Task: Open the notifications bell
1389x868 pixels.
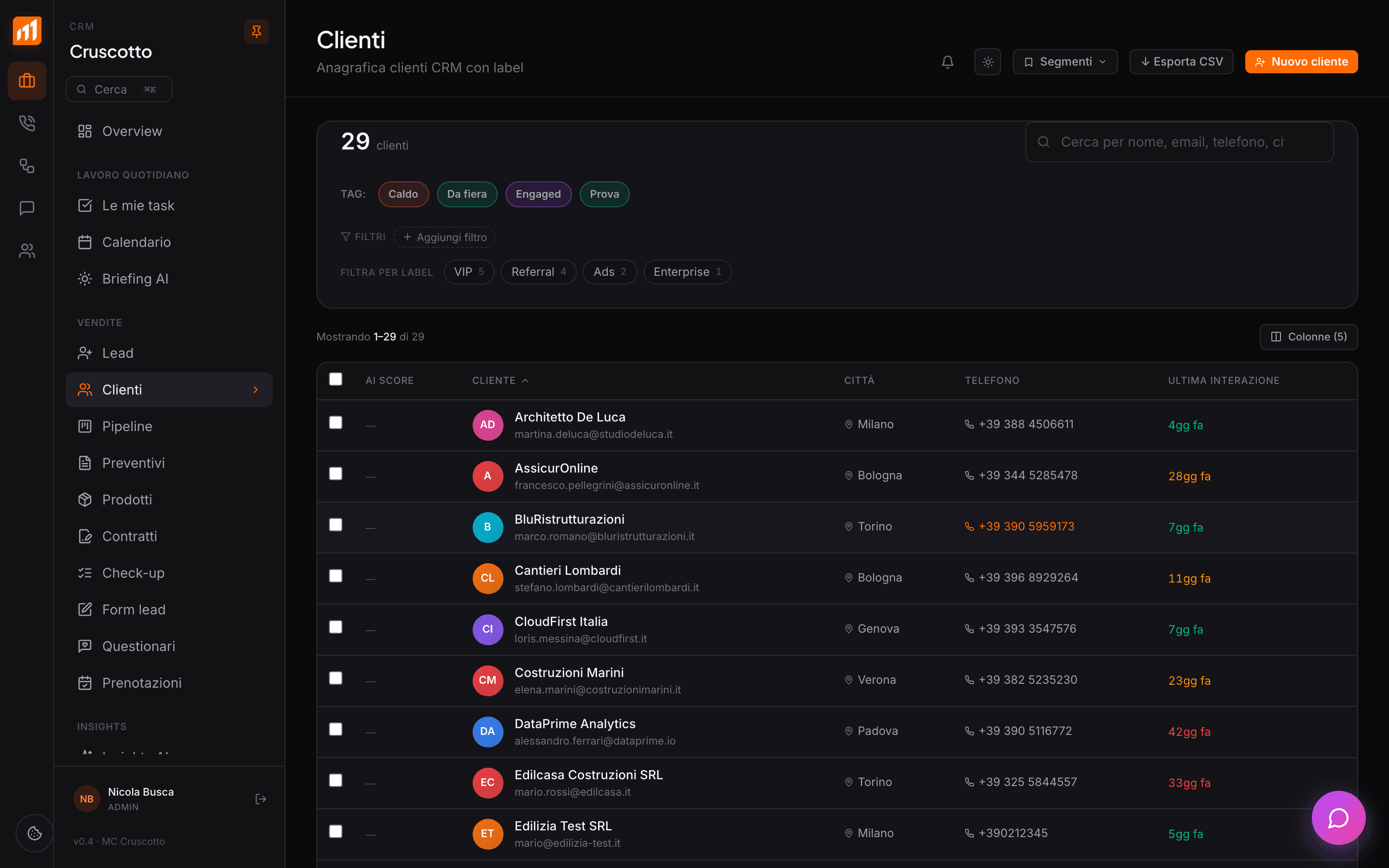Action: click(948, 62)
